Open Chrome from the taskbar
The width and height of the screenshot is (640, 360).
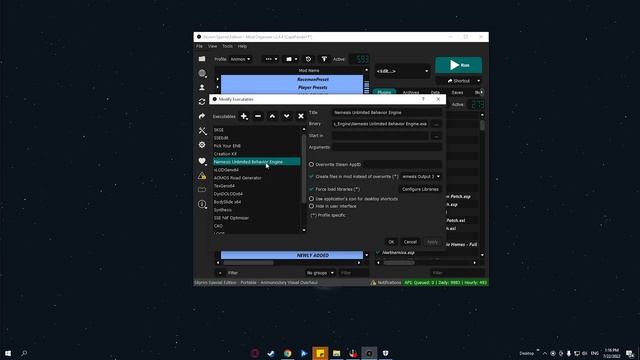[x=287, y=353]
